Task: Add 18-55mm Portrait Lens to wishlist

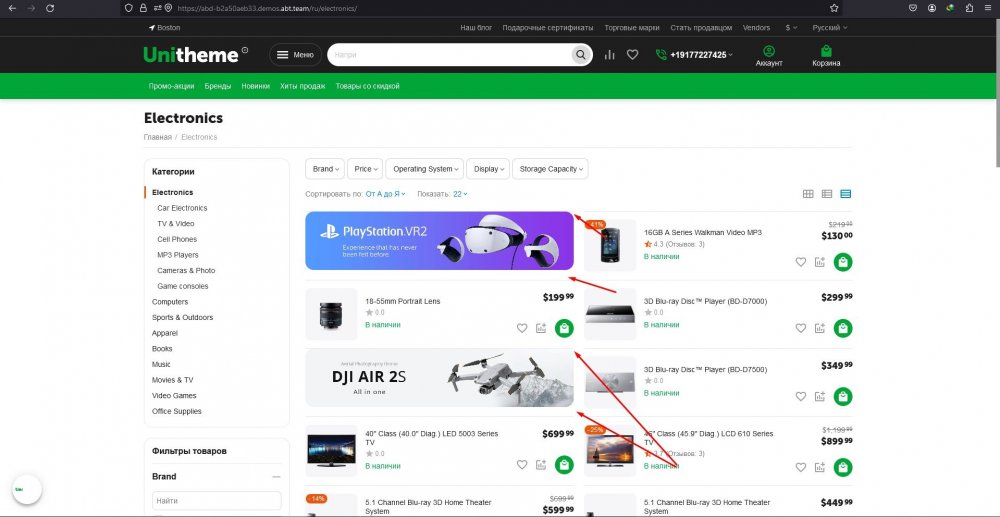Action: tap(522, 328)
